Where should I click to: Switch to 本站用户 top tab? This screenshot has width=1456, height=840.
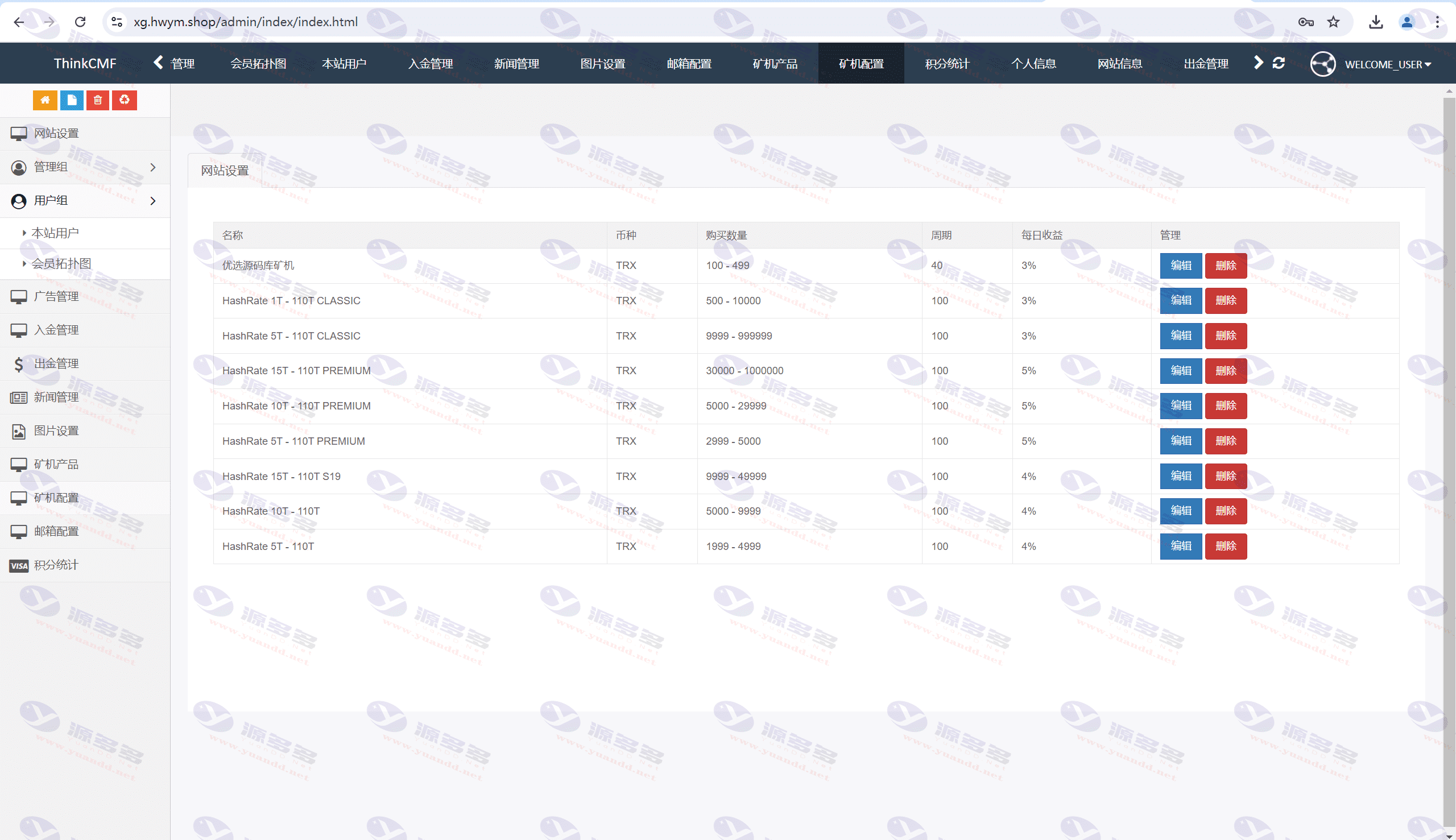point(345,64)
